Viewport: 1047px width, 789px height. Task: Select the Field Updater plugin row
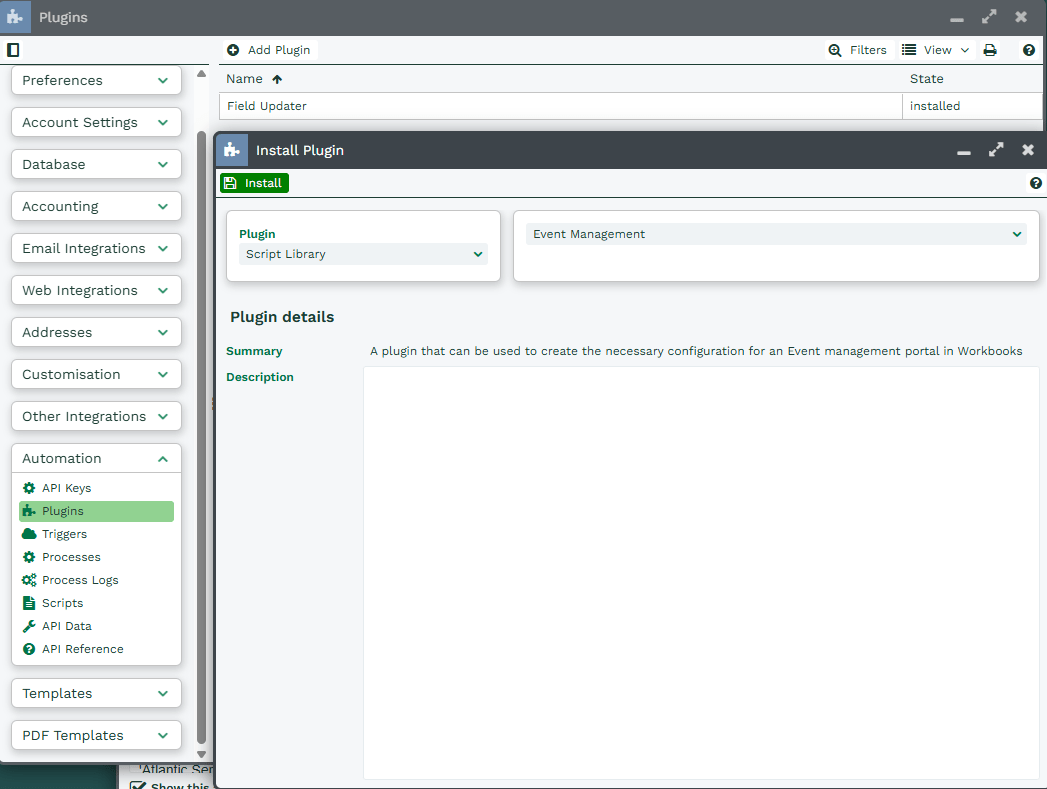click(560, 106)
